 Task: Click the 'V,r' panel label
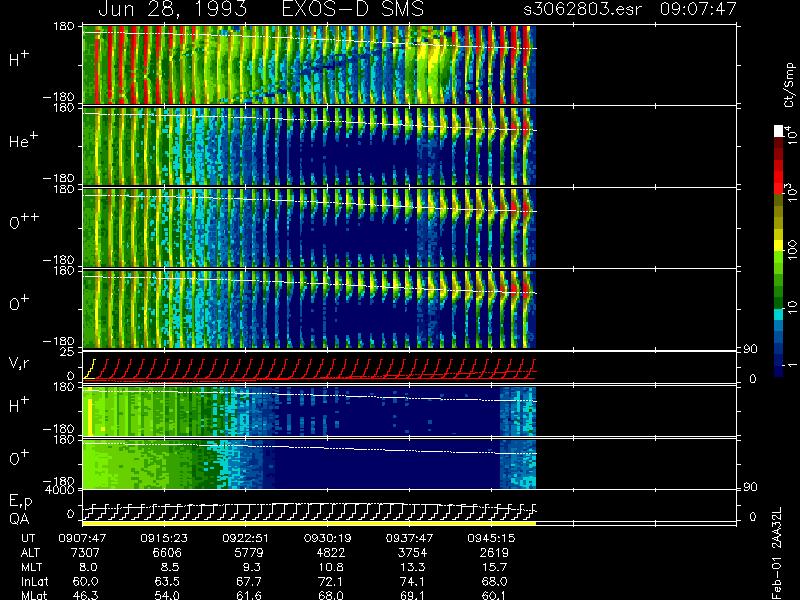point(18,363)
